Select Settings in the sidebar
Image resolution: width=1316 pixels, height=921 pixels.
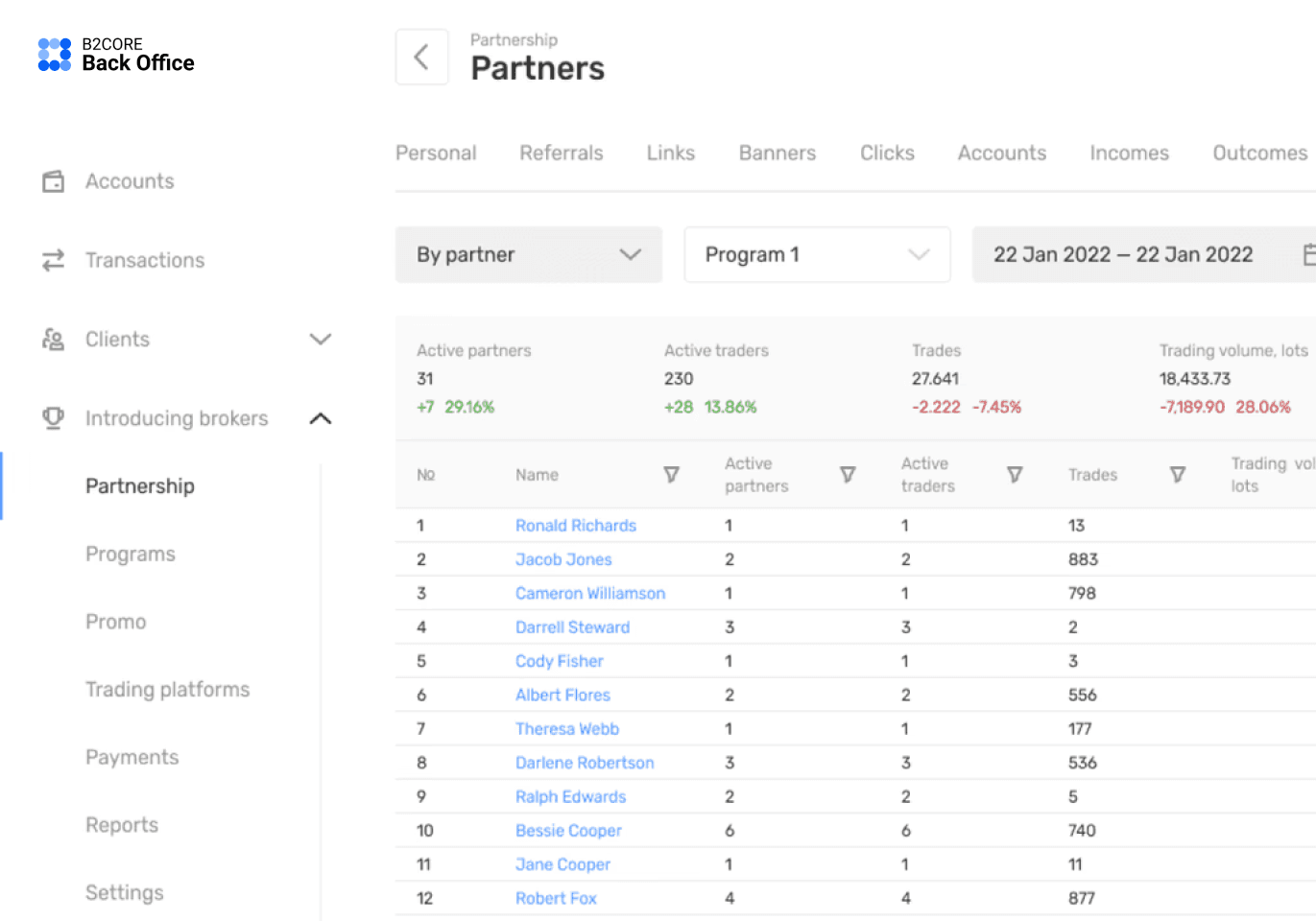(125, 893)
